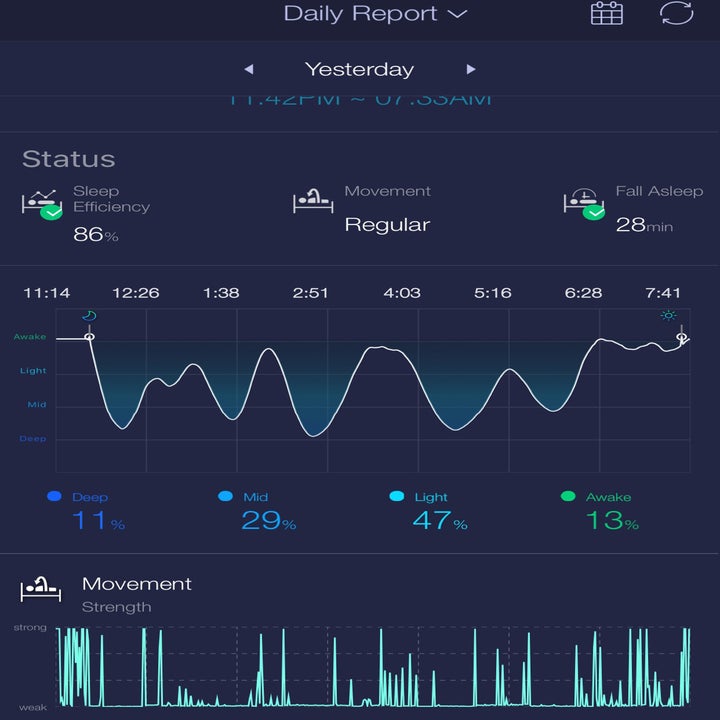Tap the Movement Strength bed icon
Image resolution: width=720 pixels, height=720 pixels.
[x=42, y=590]
